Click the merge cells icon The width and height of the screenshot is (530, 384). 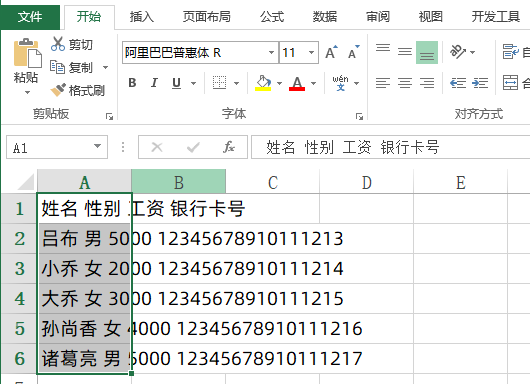pos(510,83)
